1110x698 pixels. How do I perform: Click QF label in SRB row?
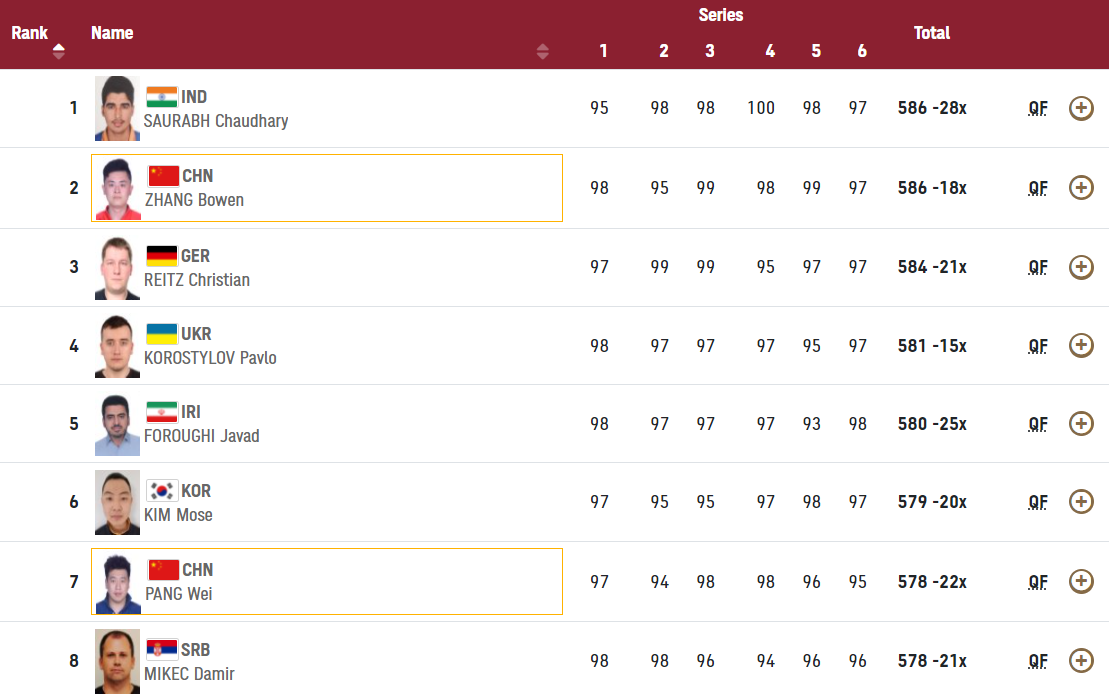point(1038,661)
